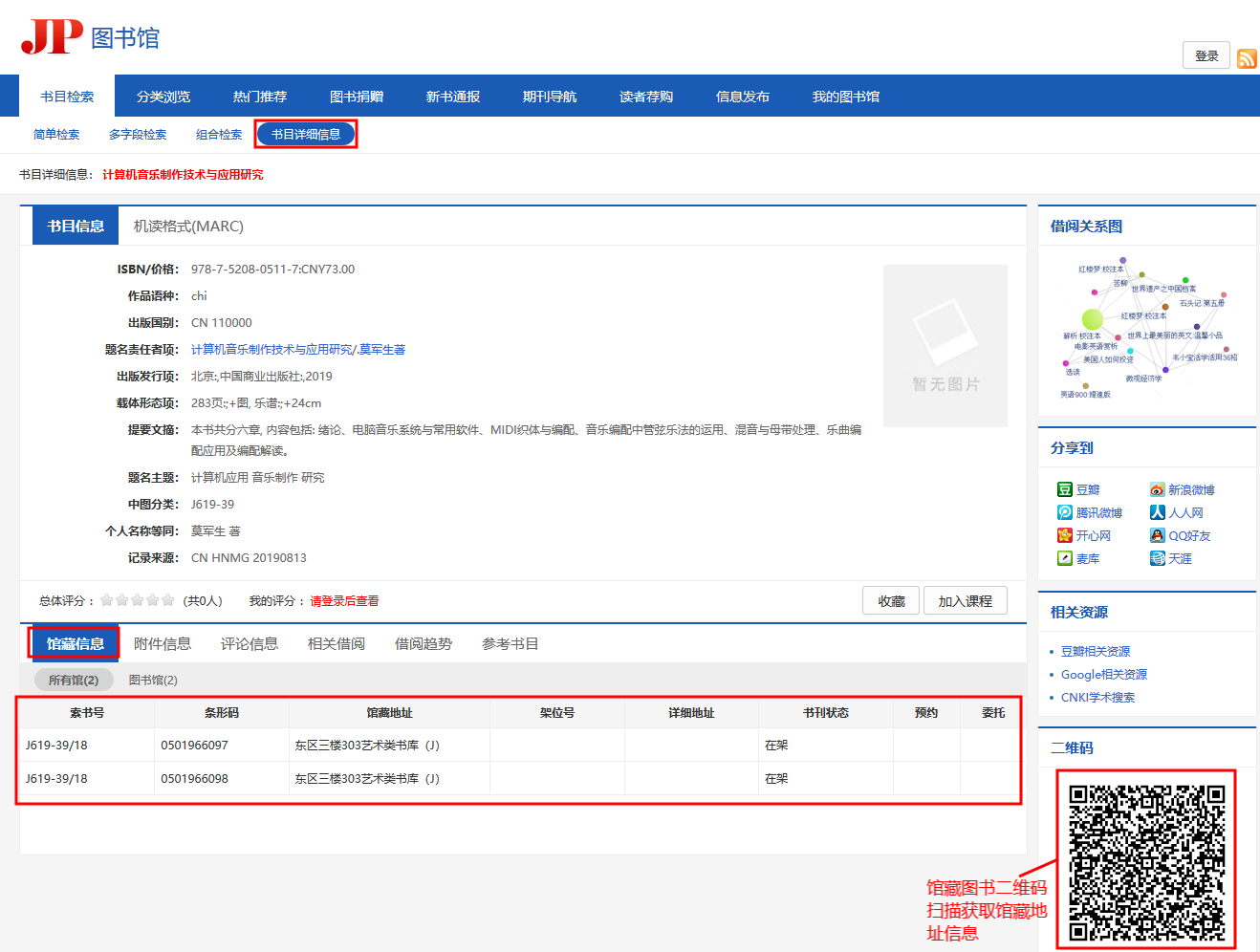
Task: Open the 书目检索 menu tab
Action: (x=67, y=97)
